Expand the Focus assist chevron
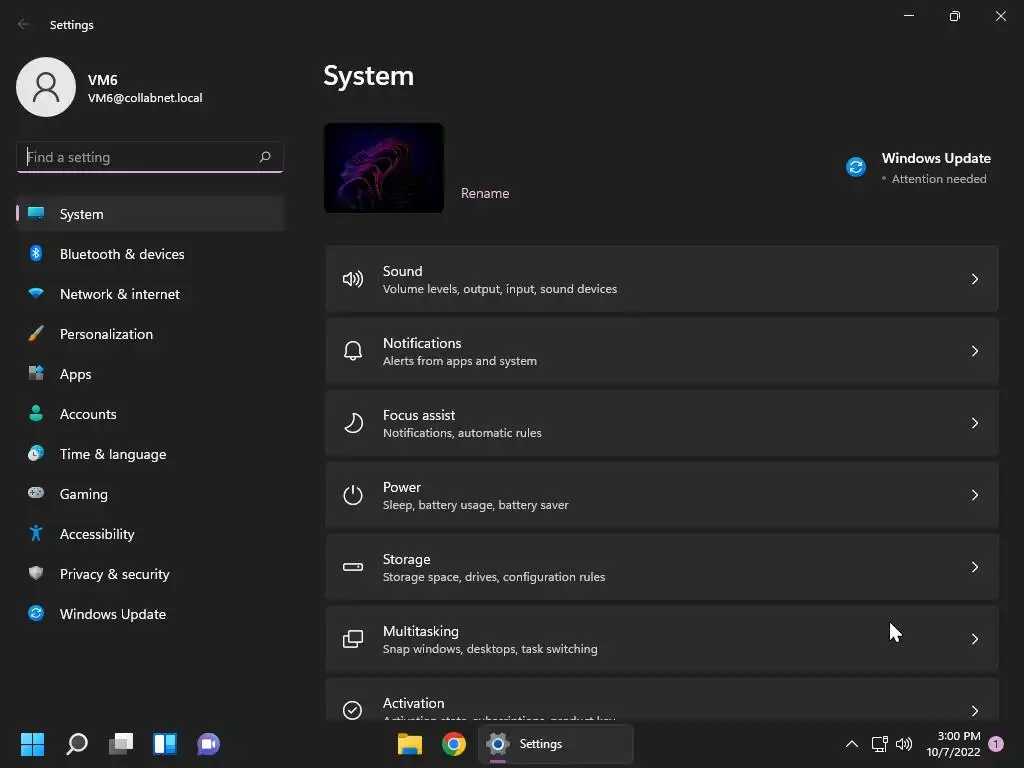 (974, 423)
